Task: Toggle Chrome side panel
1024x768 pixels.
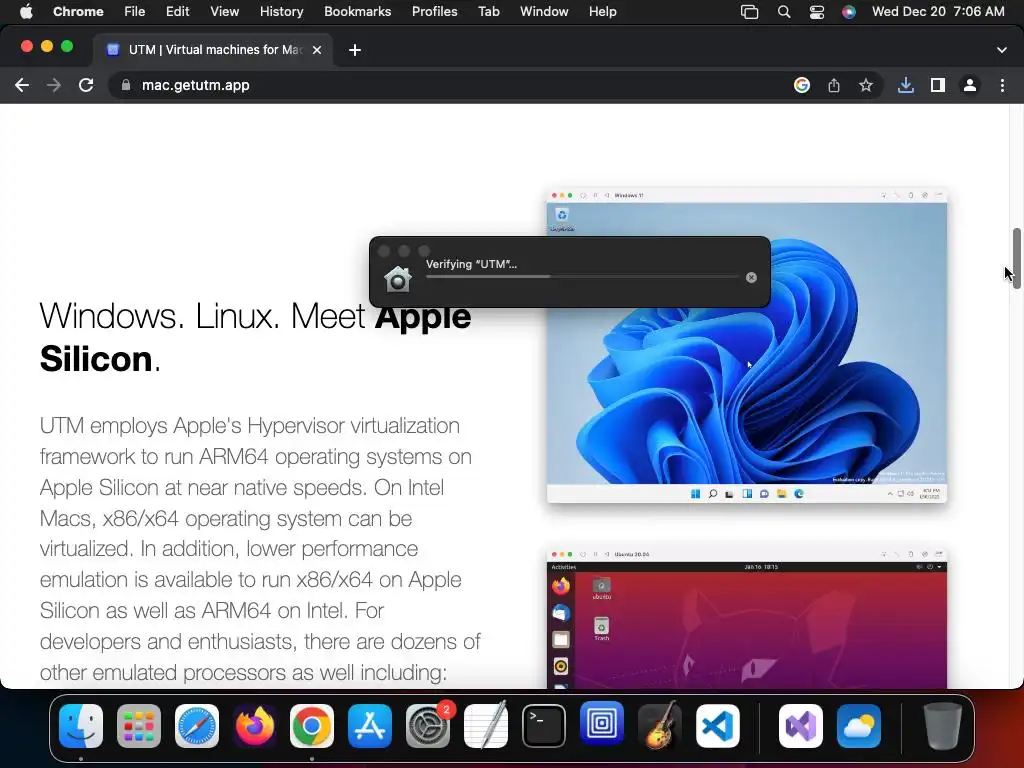Action: [x=938, y=85]
